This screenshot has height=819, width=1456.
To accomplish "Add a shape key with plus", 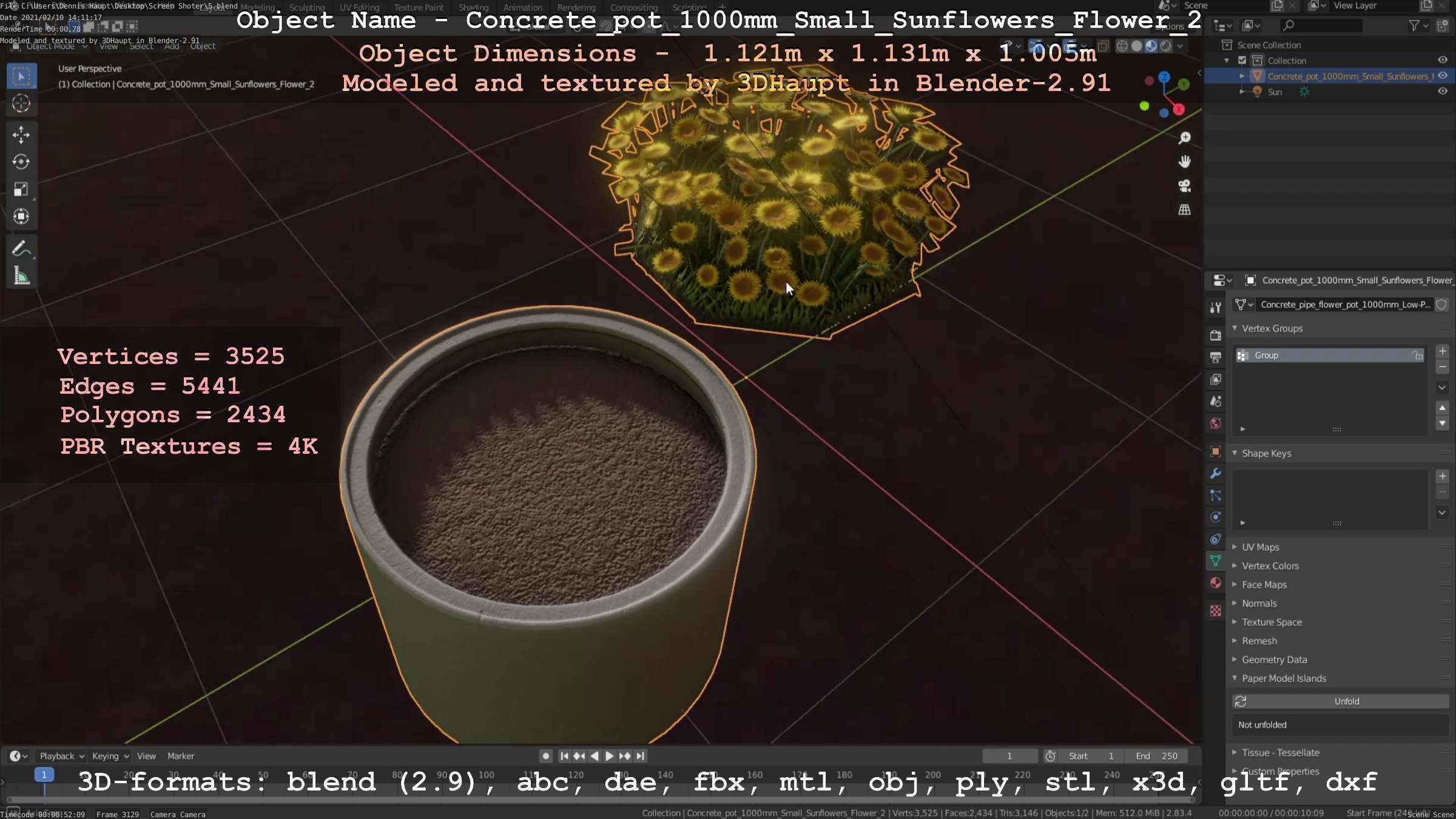I will 1443,476.
